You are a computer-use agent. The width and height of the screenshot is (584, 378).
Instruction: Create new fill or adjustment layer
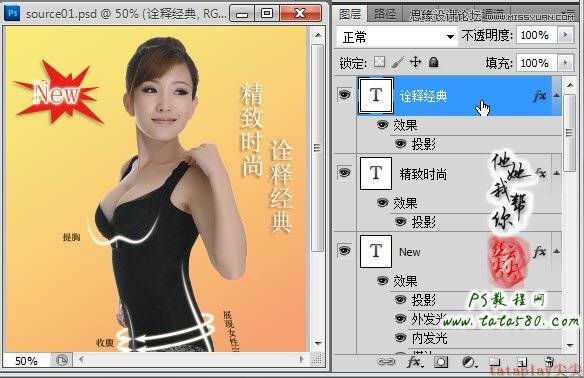[x=469, y=362]
